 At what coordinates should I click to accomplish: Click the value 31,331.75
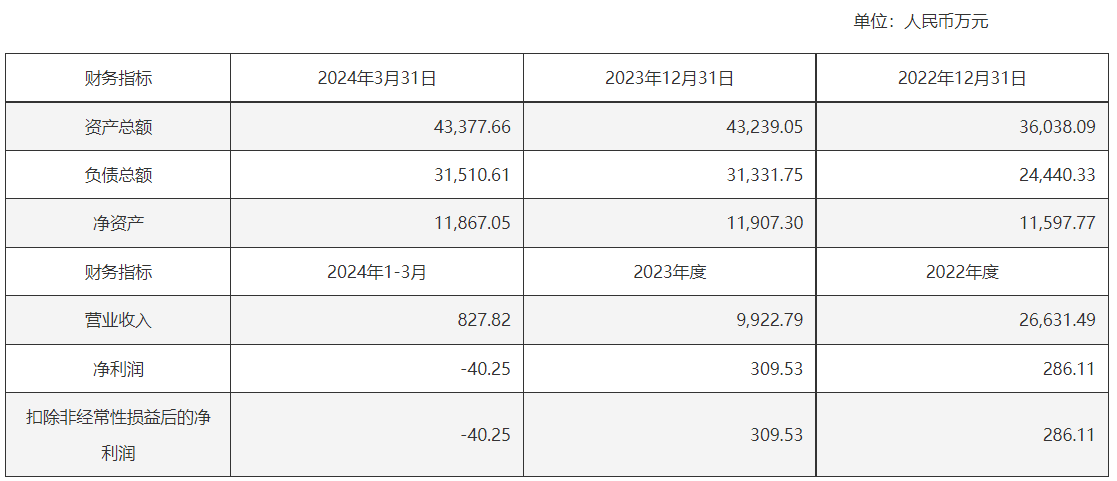click(765, 175)
